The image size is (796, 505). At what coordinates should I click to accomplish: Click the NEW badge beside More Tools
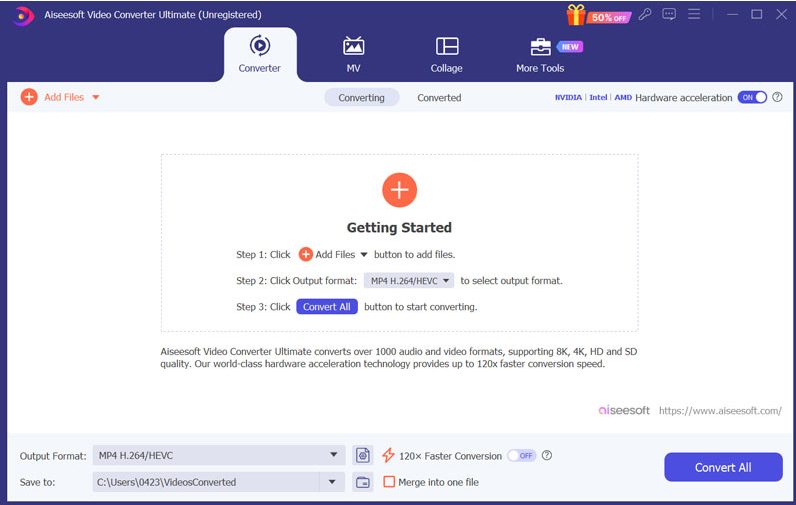(x=570, y=47)
